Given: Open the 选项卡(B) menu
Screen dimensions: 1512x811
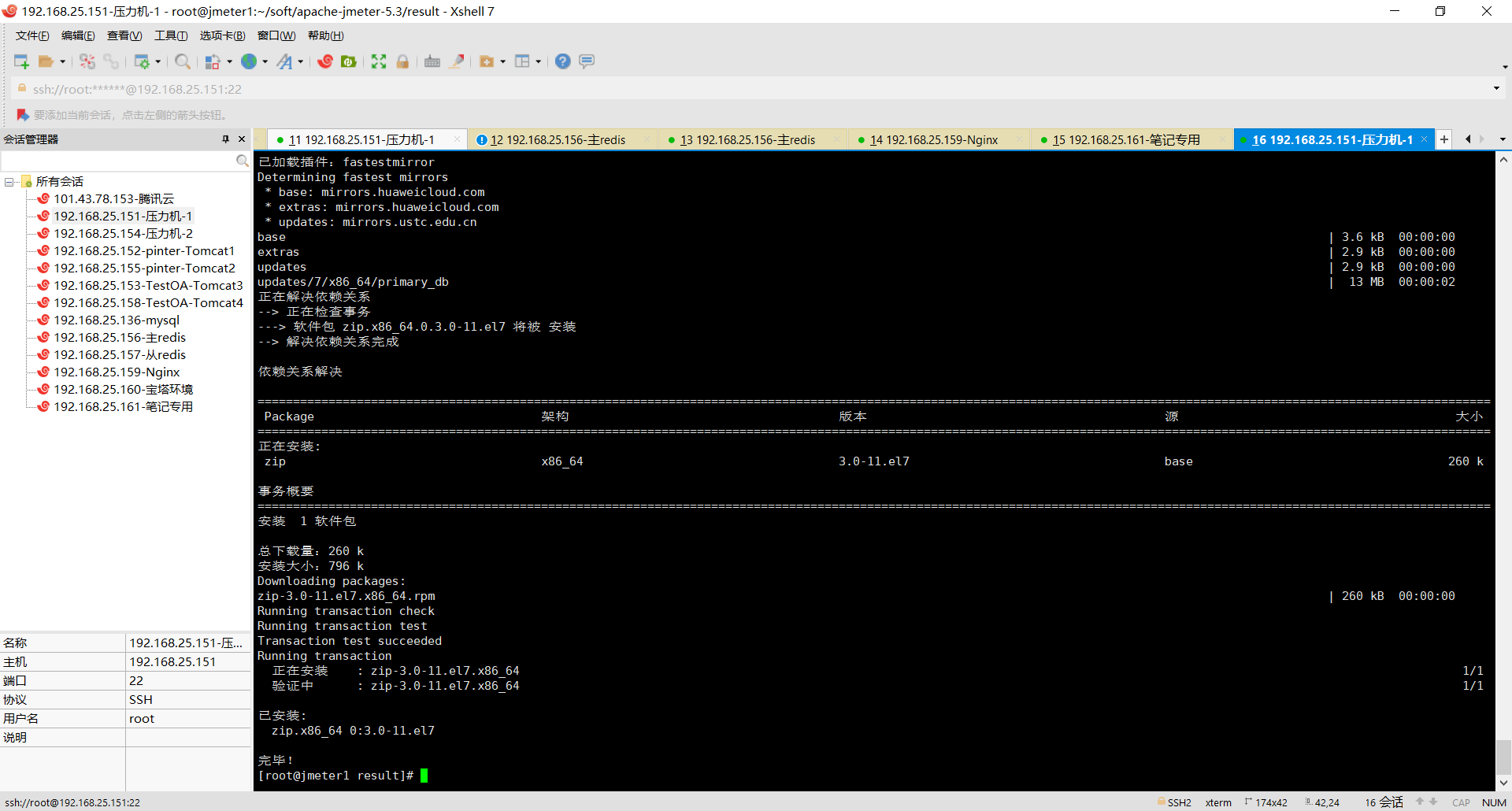Looking at the screenshot, I should [222, 35].
